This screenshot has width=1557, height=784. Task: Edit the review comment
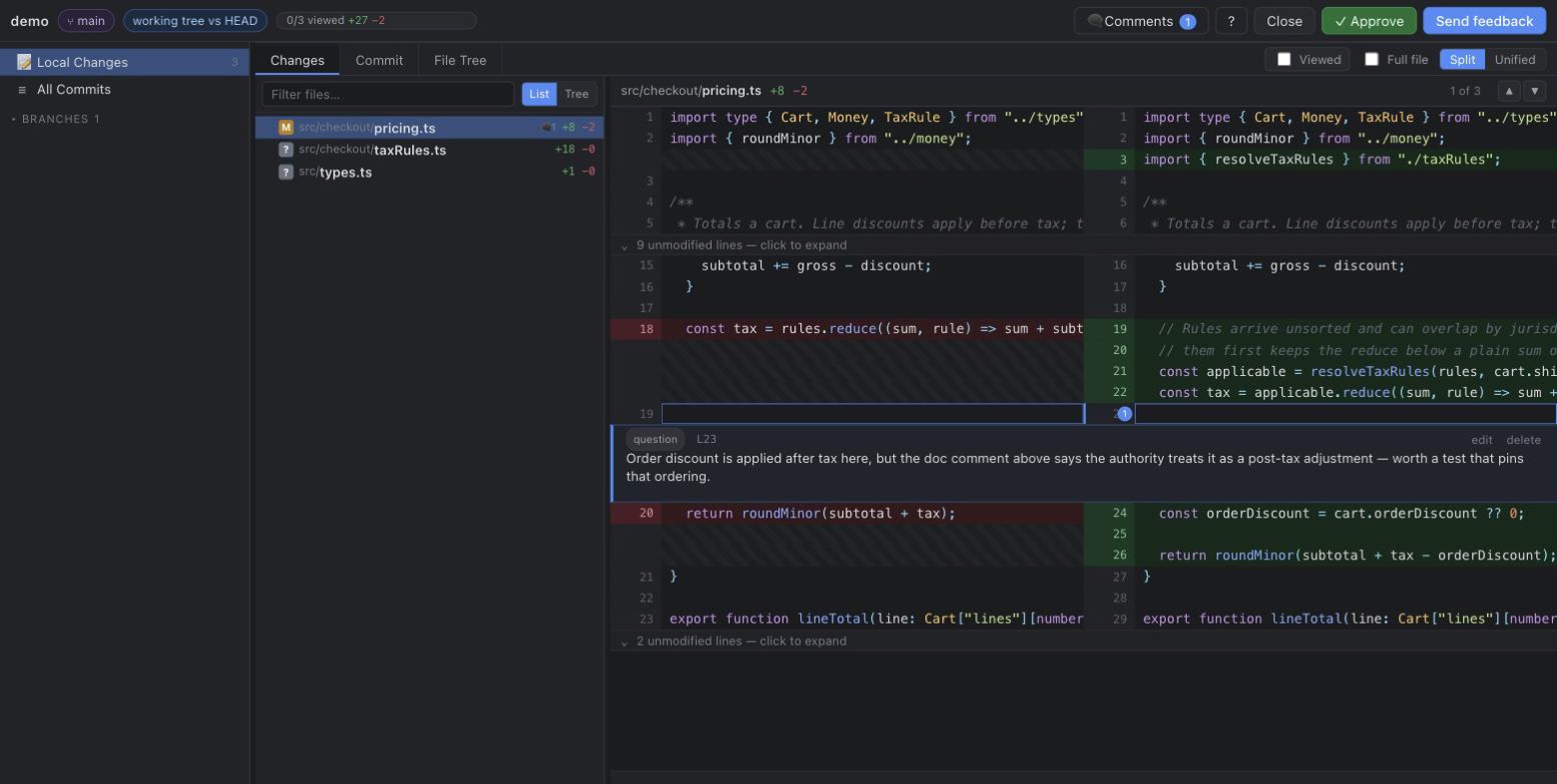coord(1482,440)
